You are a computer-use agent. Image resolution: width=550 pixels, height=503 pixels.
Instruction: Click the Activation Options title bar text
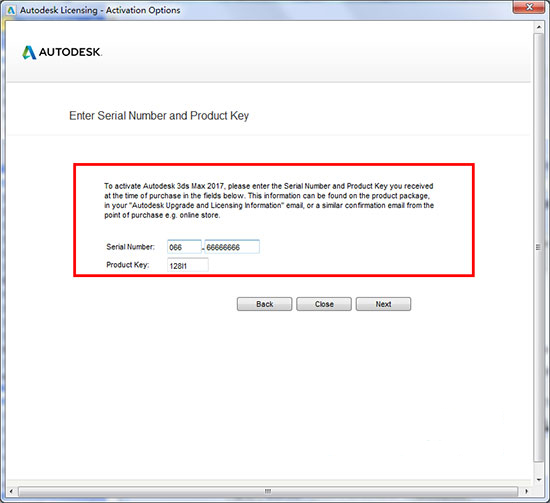(x=143, y=10)
